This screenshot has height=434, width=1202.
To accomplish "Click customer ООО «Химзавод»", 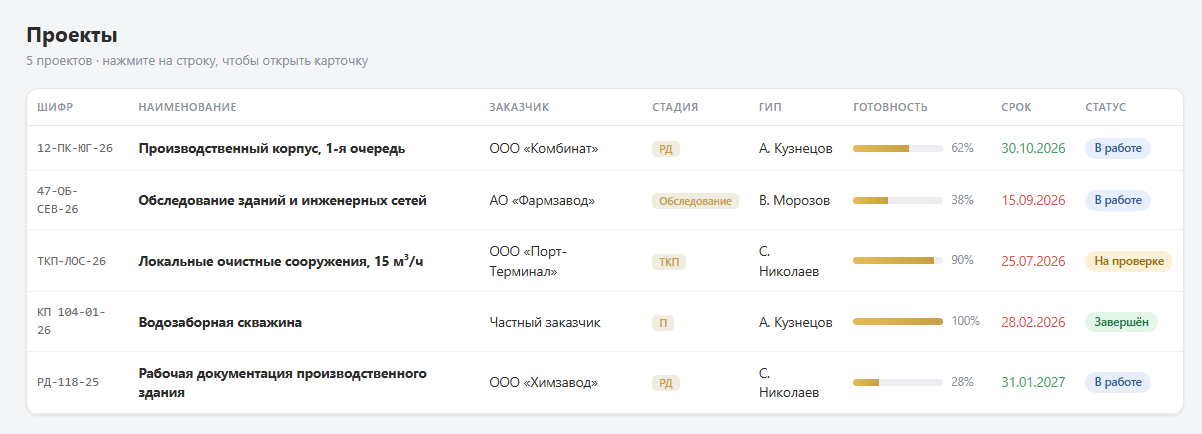I will point(544,382).
